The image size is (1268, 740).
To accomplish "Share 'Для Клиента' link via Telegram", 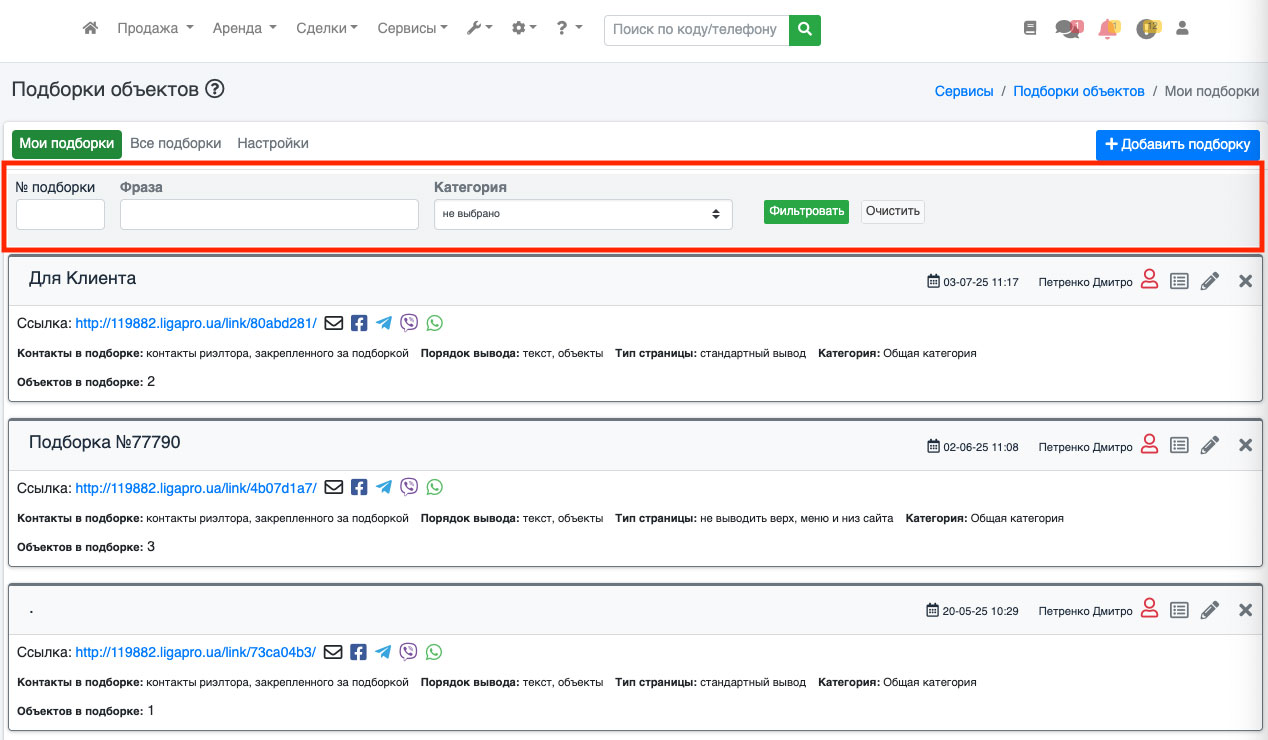I will pyautogui.click(x=384, y=323).
